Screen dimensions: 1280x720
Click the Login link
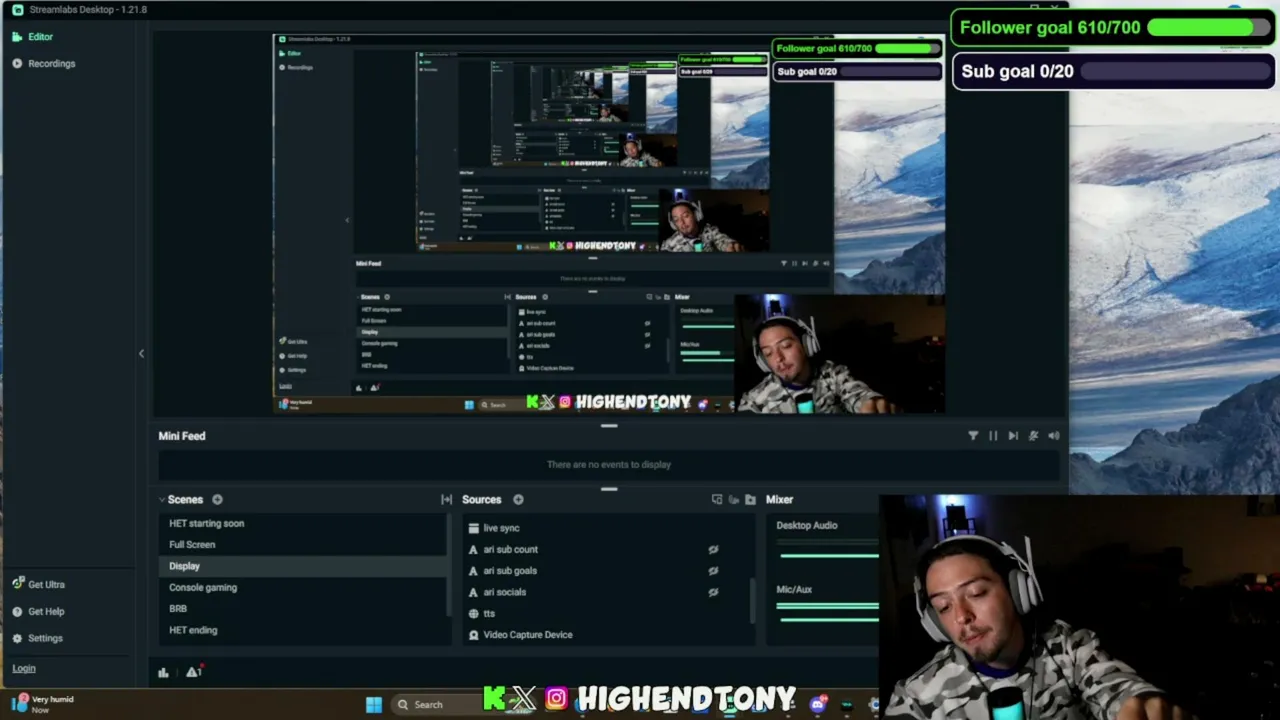[23, 668]
